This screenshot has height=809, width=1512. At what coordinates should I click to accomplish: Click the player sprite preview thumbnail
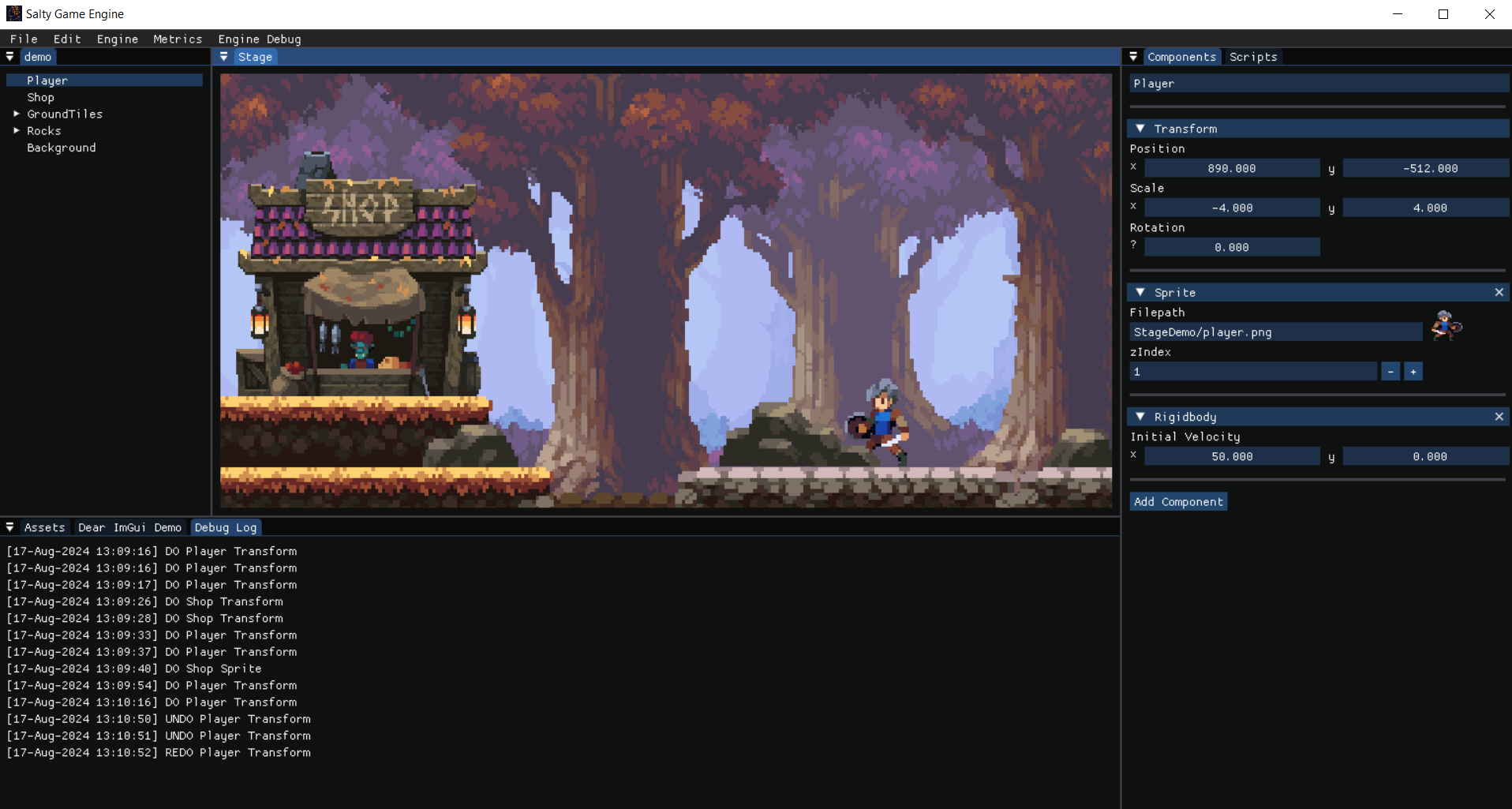(1446, 325)
